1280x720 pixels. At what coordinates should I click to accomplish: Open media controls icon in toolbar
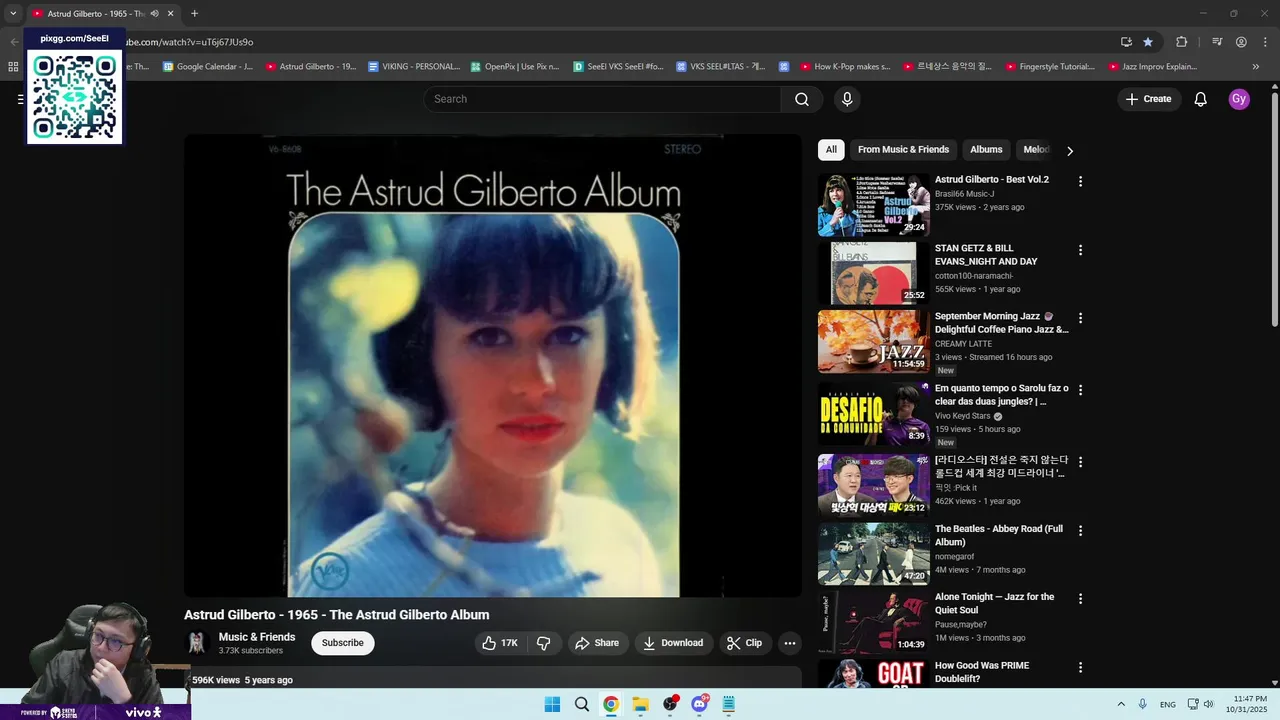point(1217,42)
